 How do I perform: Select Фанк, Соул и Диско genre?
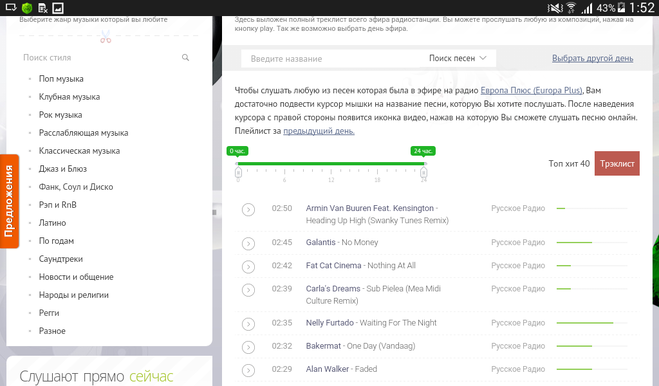coord(76,187)
